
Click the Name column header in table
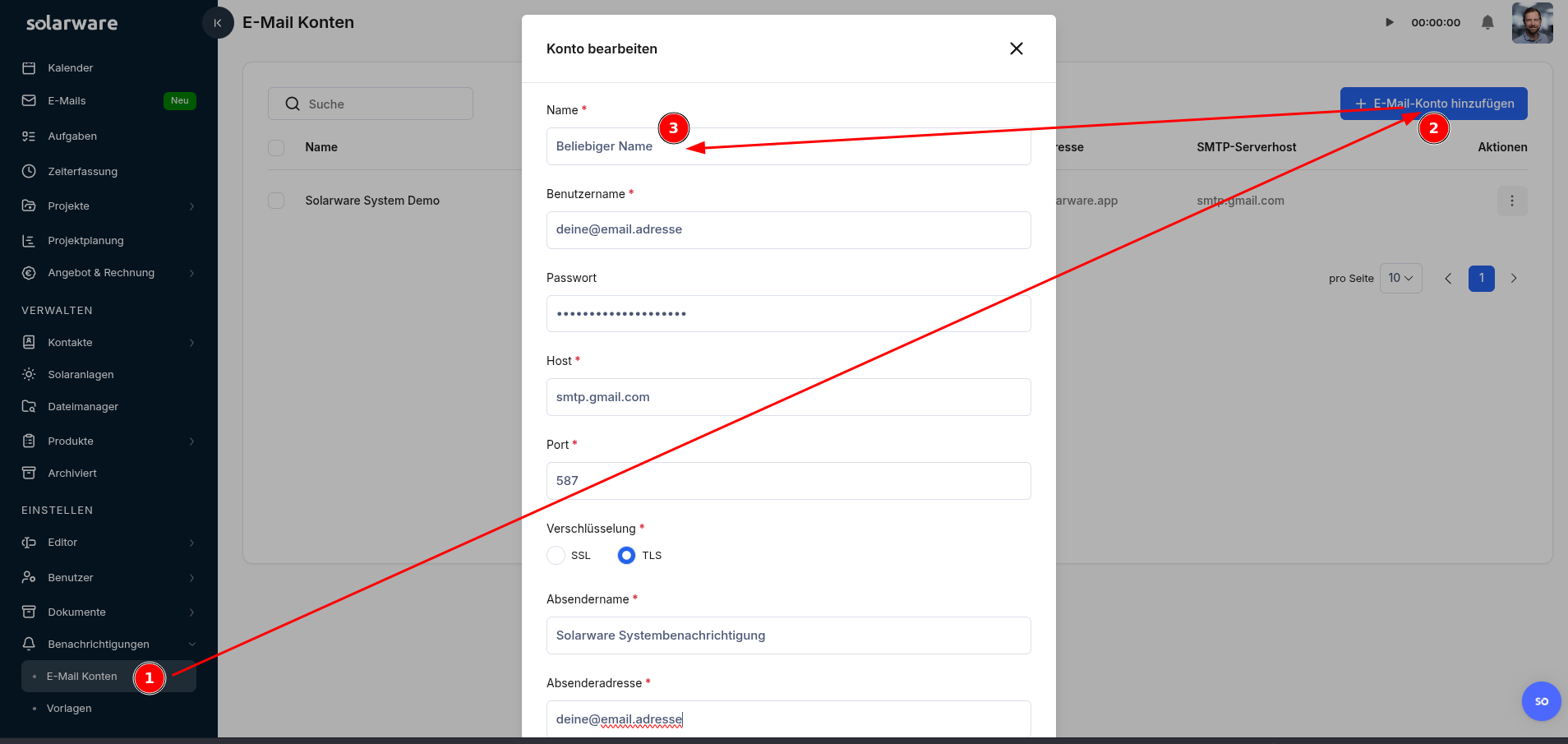tap(321, 147)
